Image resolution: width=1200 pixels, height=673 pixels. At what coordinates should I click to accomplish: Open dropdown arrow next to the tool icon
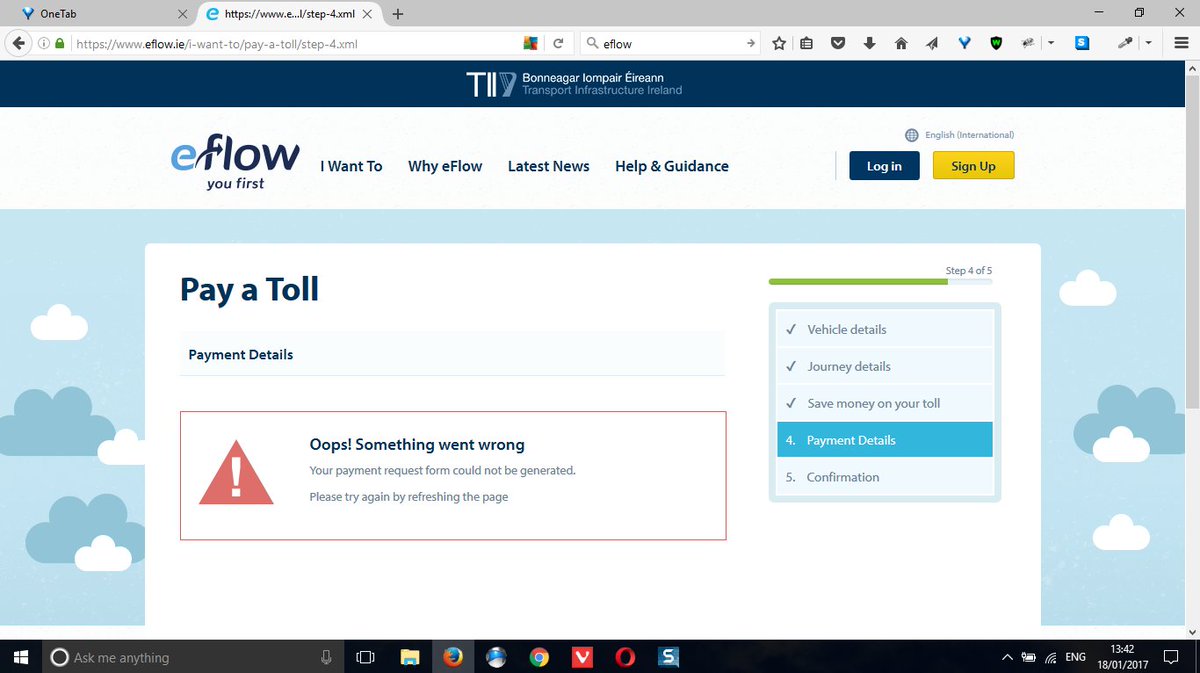tap(1051, 44)
